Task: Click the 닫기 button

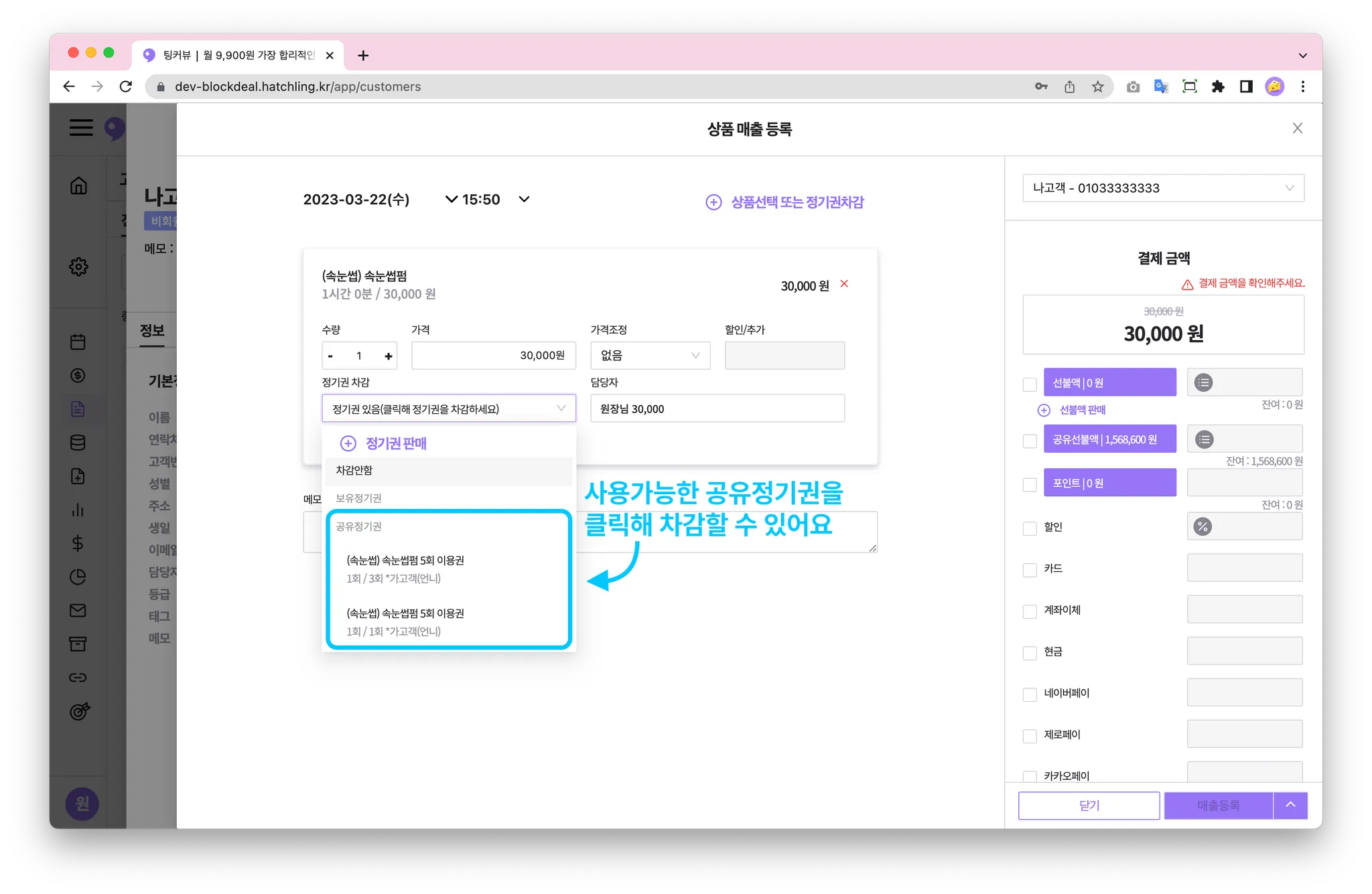Action: pyautogui.click(x=1089, y=806)
